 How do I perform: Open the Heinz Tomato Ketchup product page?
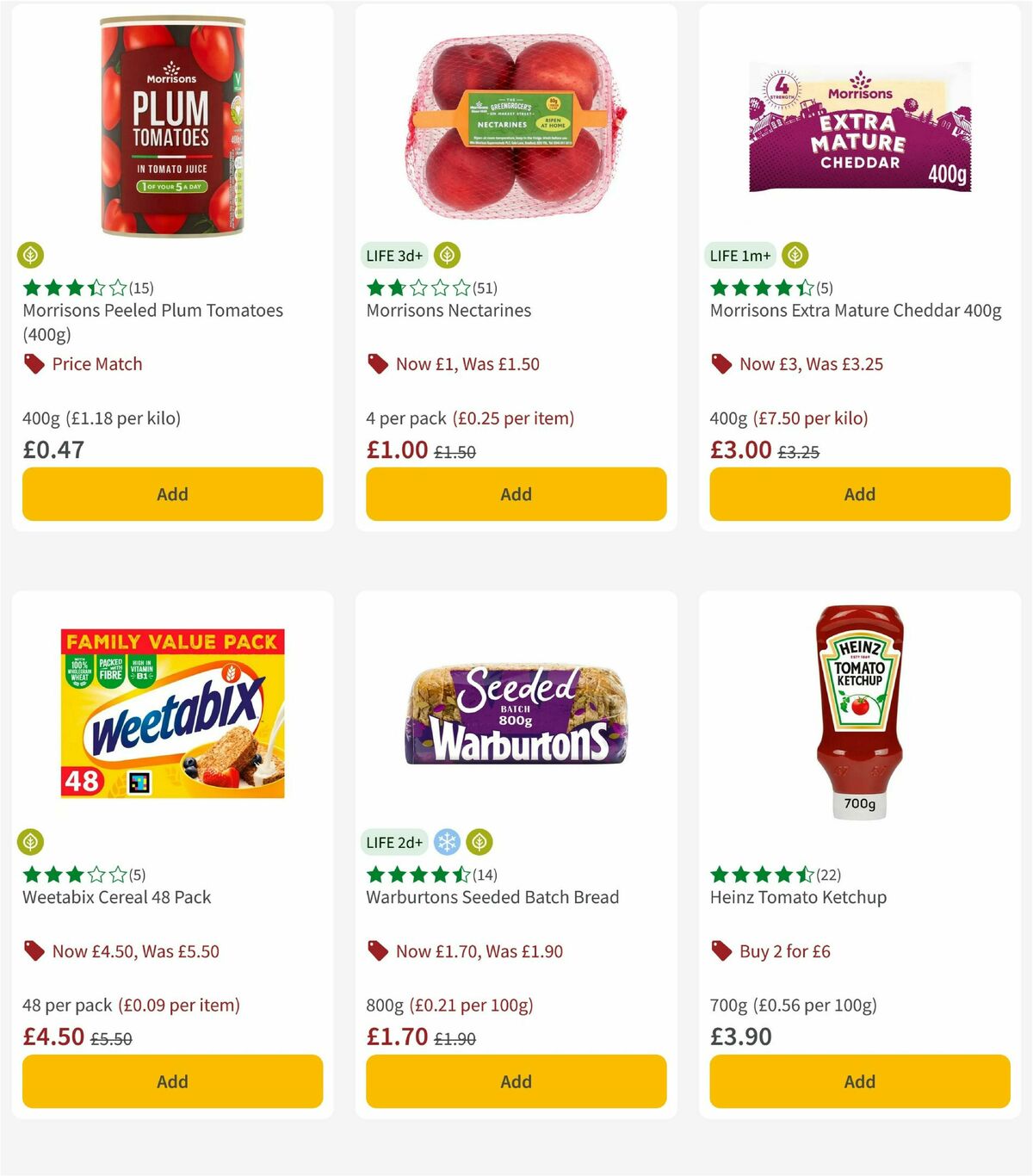tap(798, 897)
